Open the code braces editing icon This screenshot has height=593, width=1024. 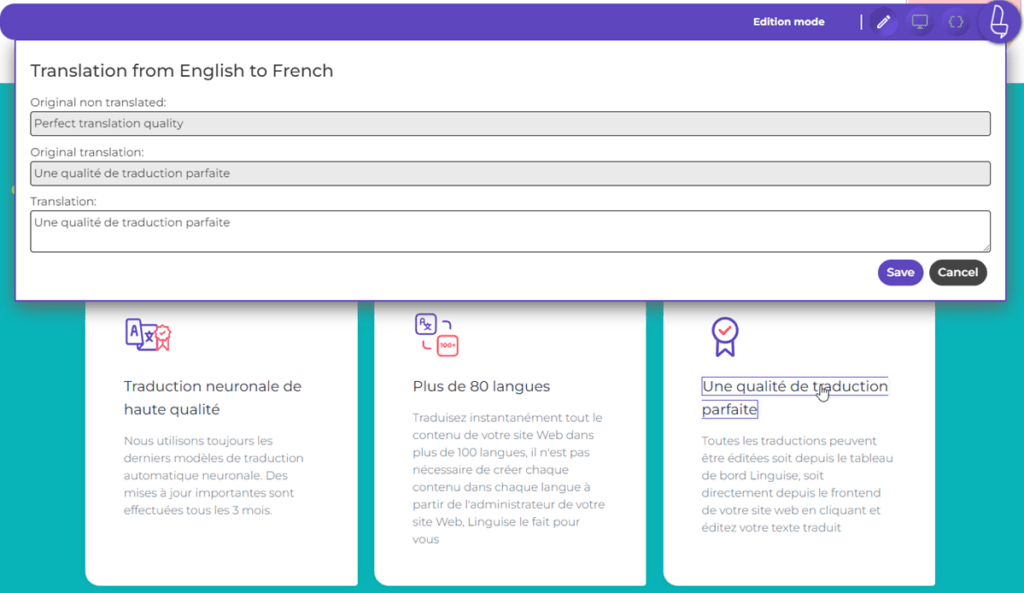954,21
